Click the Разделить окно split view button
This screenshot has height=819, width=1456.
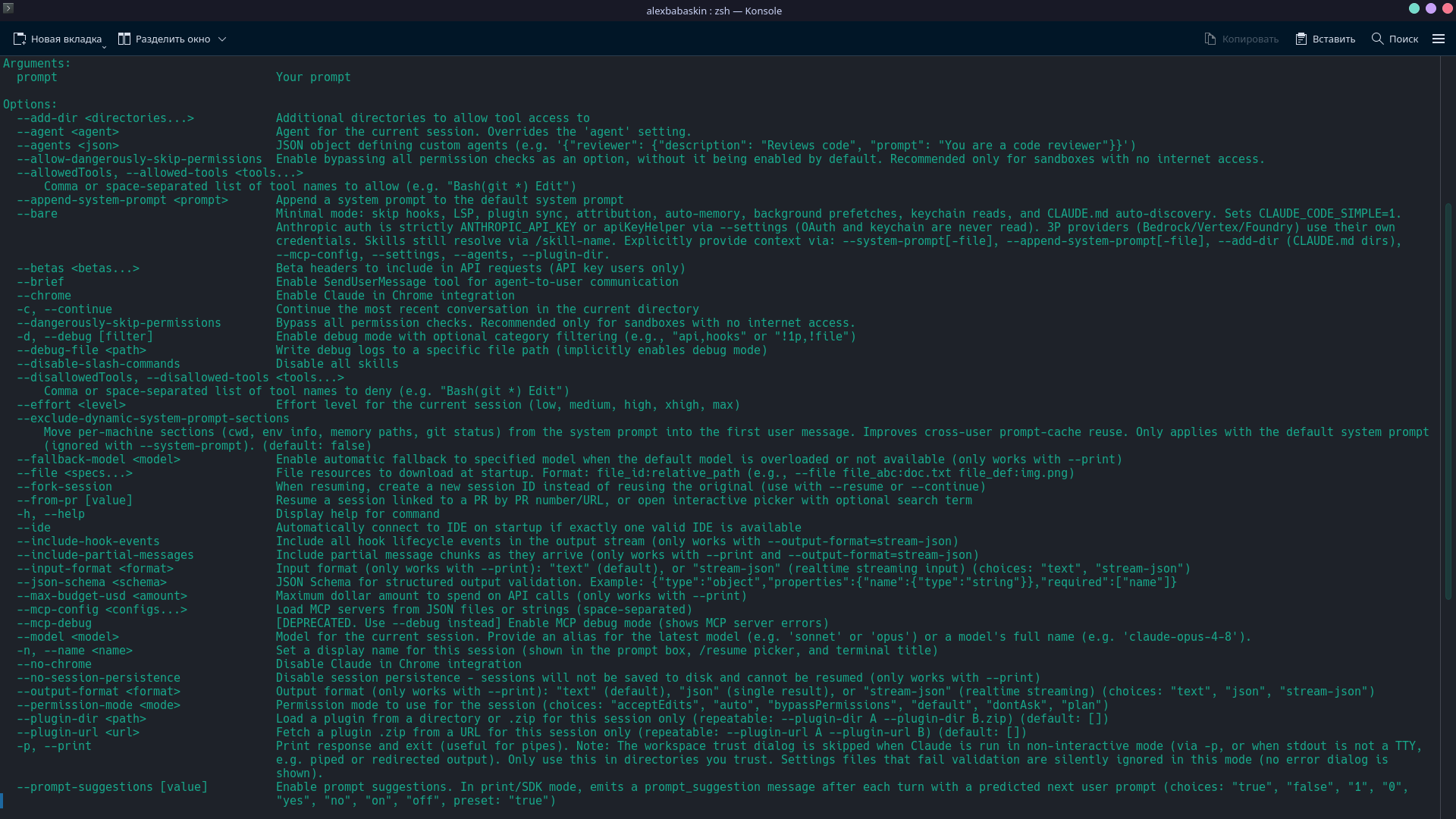pyautogui.click(x=164, y=39)
